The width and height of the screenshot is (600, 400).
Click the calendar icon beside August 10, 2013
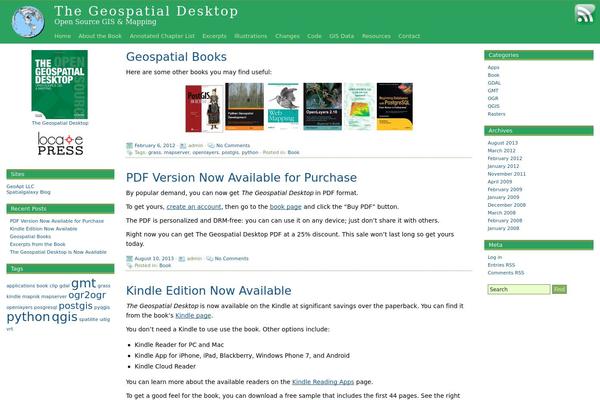click(x=129, y=259)
